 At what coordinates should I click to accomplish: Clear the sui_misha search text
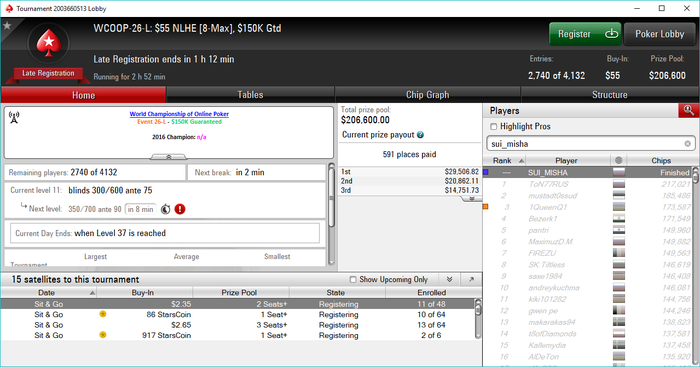pos(688,144)
